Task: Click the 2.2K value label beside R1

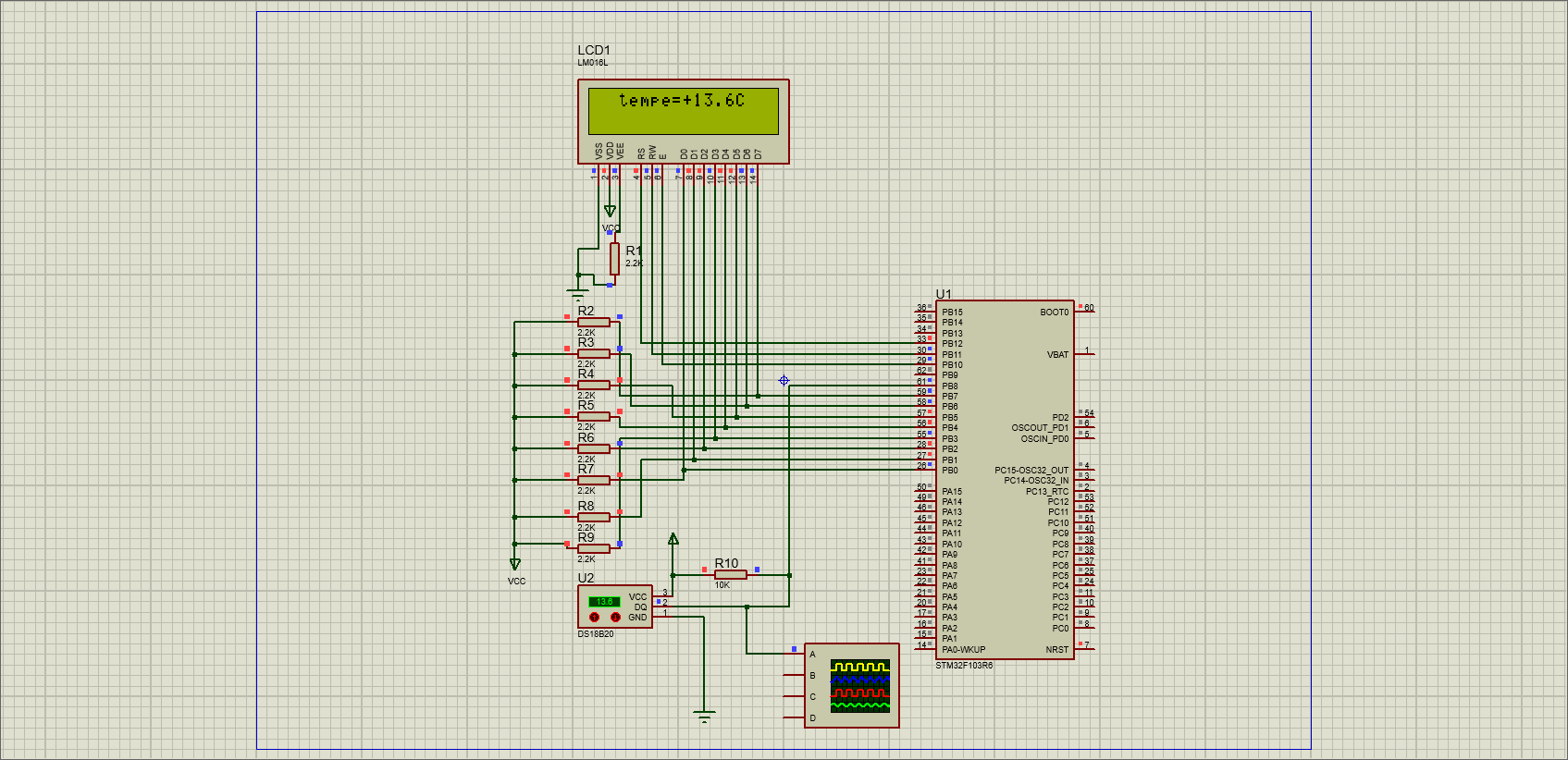Action: (x=635, y=264)
